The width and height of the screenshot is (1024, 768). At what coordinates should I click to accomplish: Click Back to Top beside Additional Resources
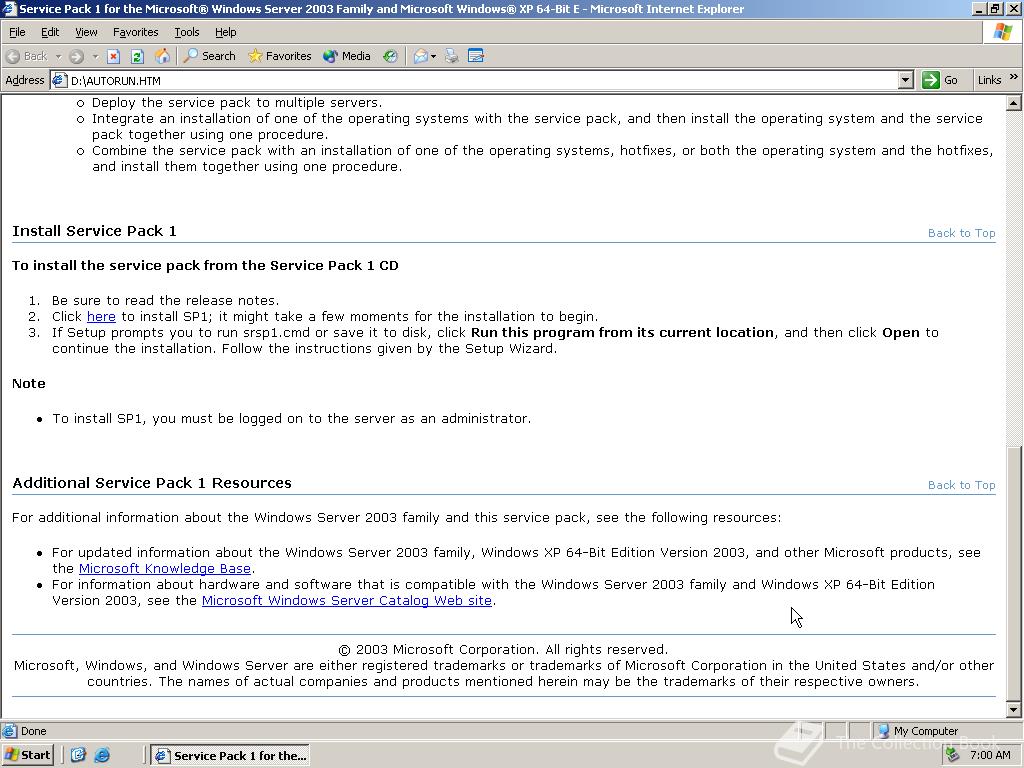961,485
